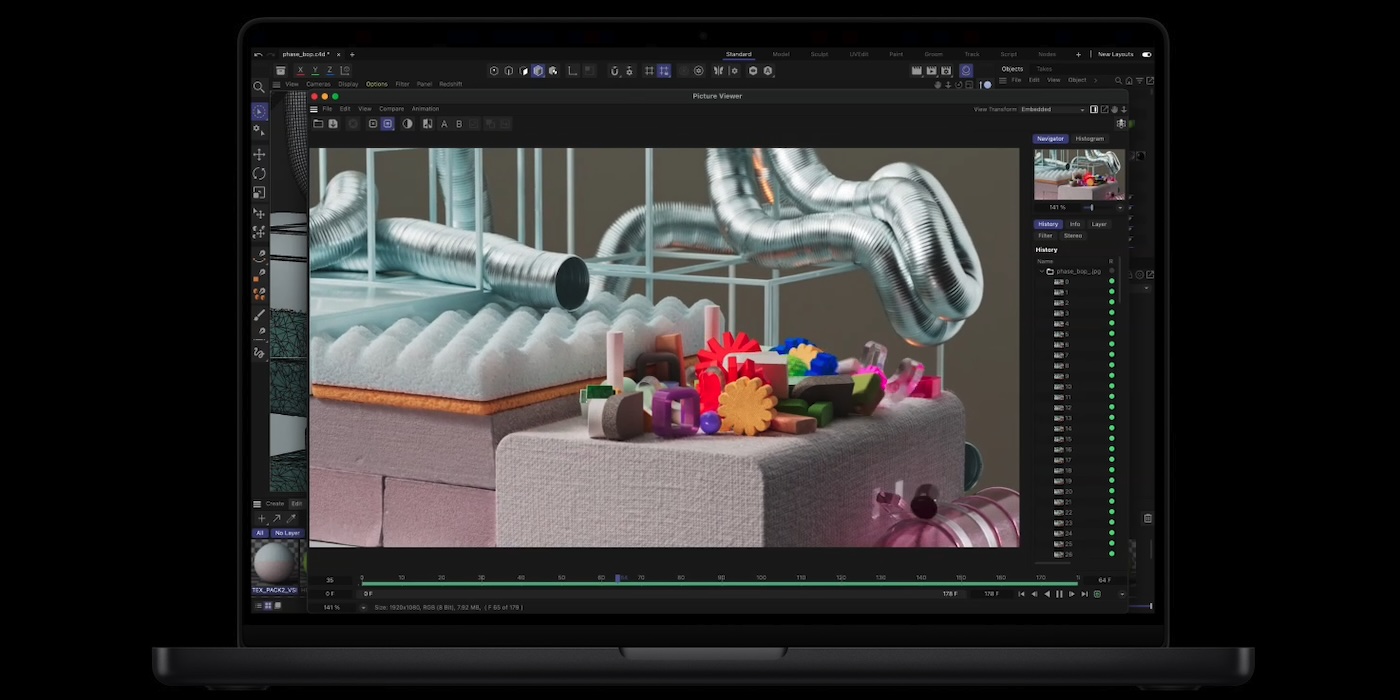Image resolution: width=1400 pixels, height=700 pixels.
Task: Click the Navigator zoom slider next to 141%
Action: click(x=1092, y=208)
